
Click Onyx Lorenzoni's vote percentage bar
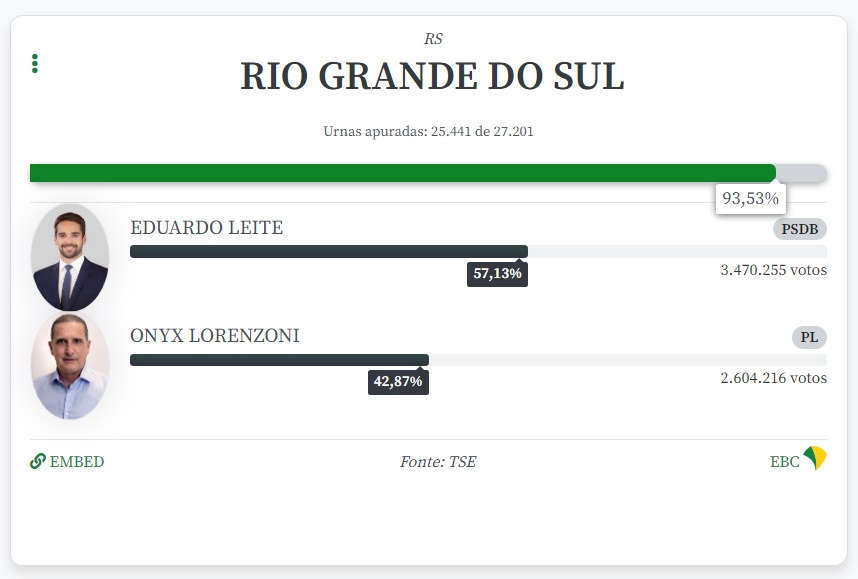tap(279, 360)
